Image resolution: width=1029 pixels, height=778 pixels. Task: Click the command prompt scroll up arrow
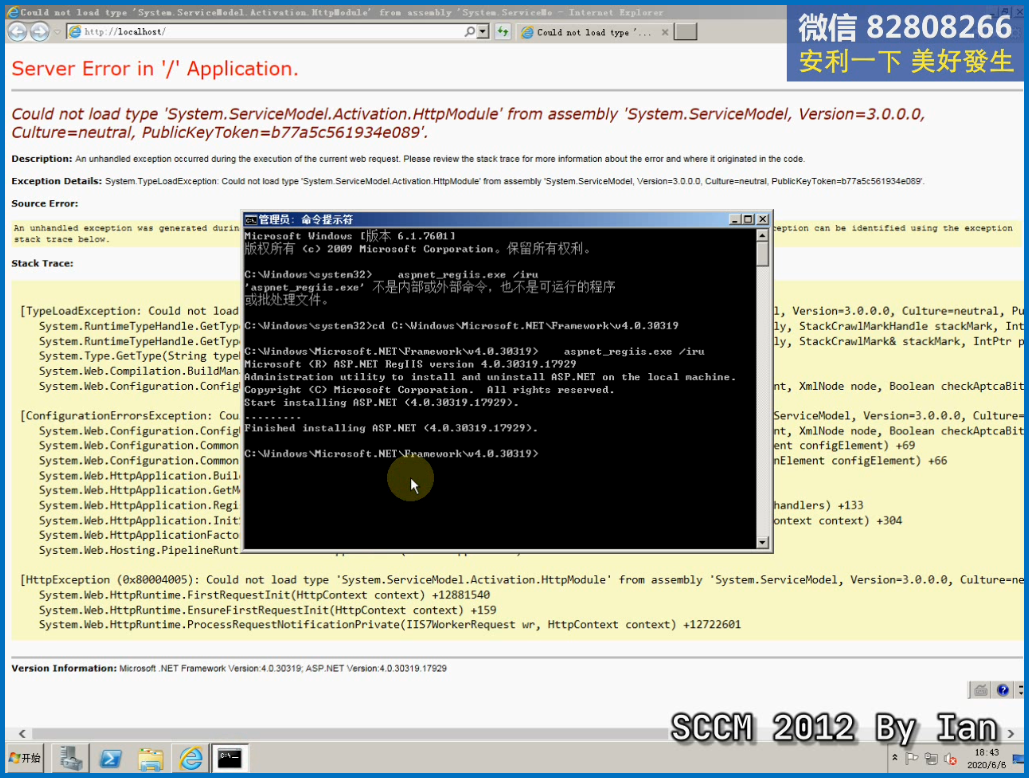pyautogui.click(x=762, y=235)
